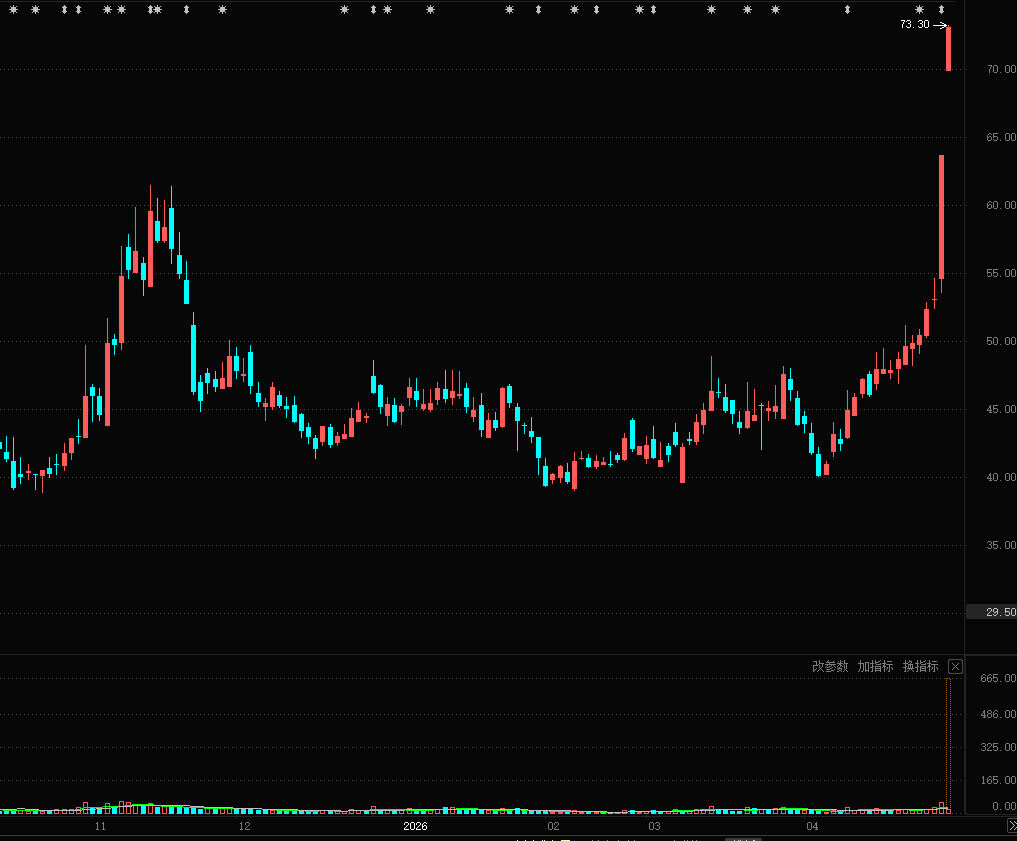The image size is (1017, 841).
Task: Click the tall red candle below the top candle
Action: pyautogui.click(x=941, y=215)
